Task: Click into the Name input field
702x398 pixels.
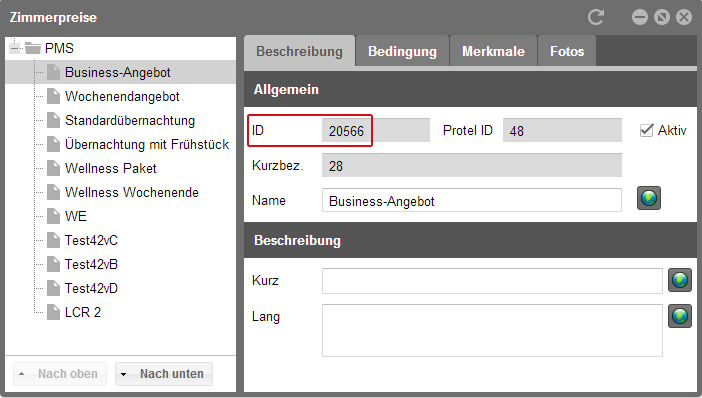Action: (x=471, y=200)
